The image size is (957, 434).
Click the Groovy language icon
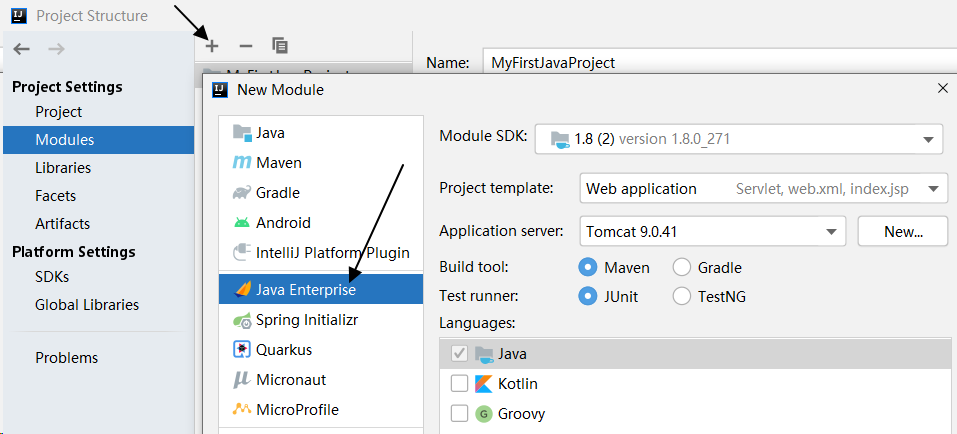(x=483, y=414)
